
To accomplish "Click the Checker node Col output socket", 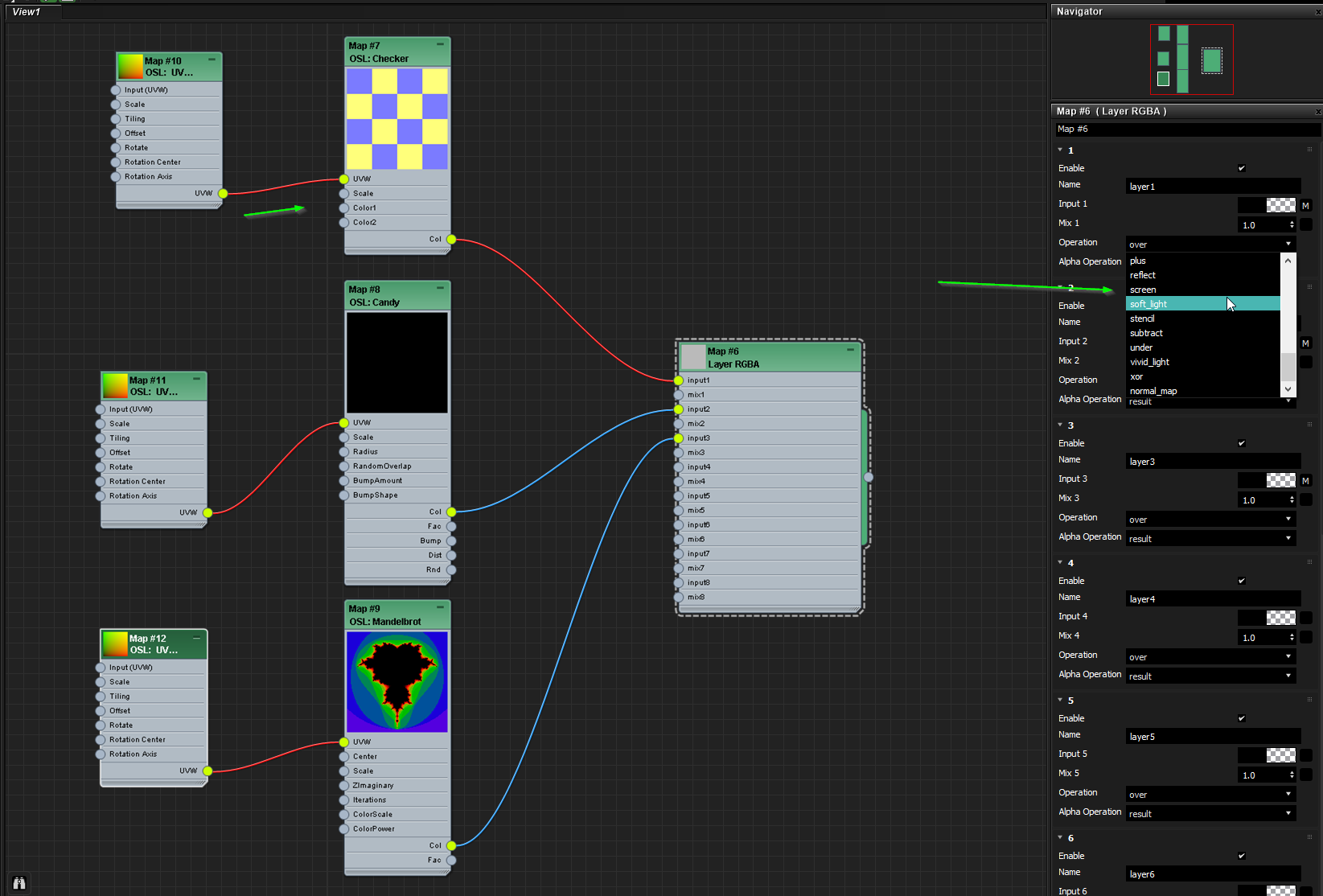I will [451, 239].
